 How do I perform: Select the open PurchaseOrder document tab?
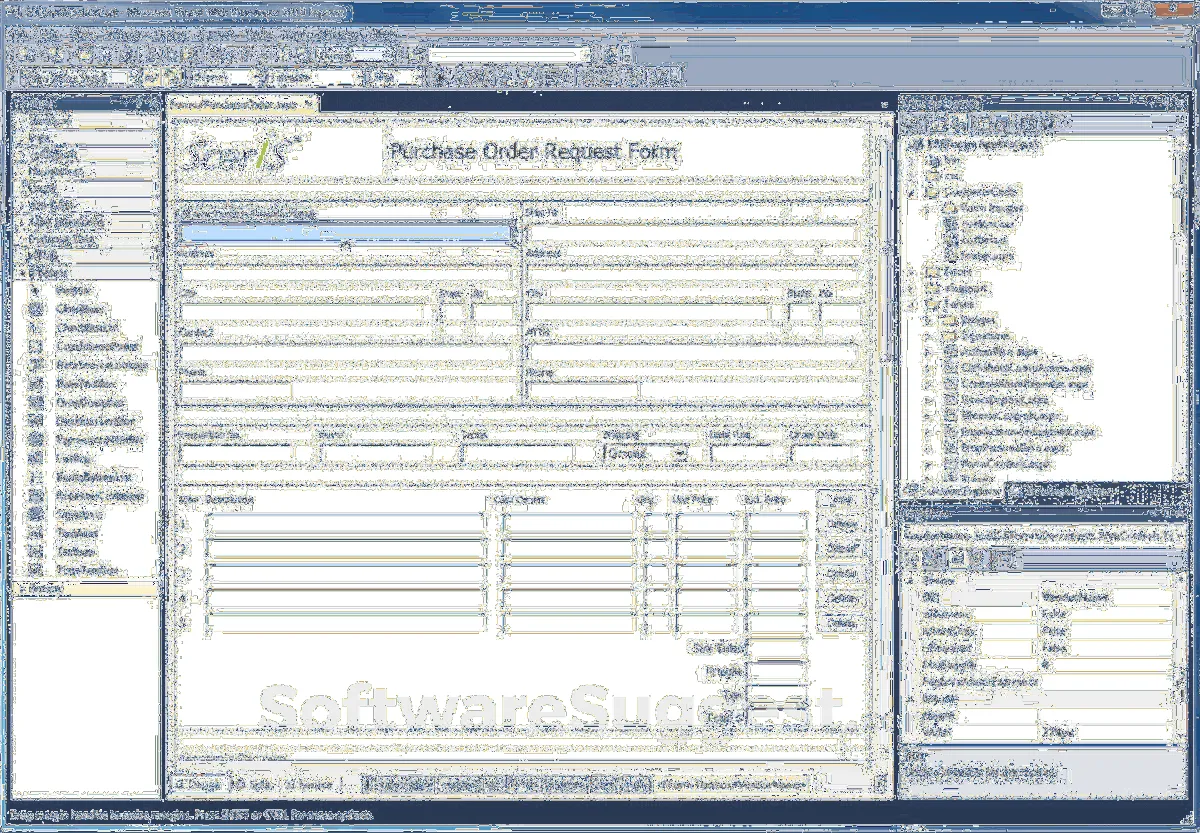coord(242,103)
